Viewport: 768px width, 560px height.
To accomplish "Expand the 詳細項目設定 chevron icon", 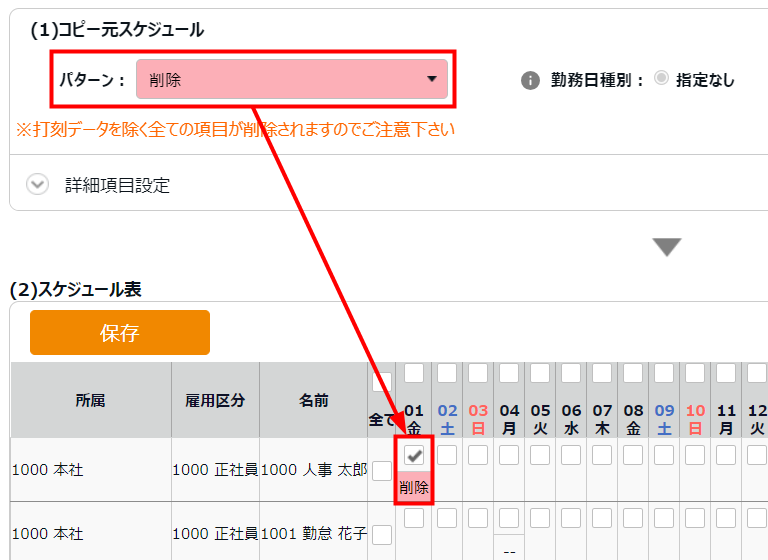I will click(38, 185).
